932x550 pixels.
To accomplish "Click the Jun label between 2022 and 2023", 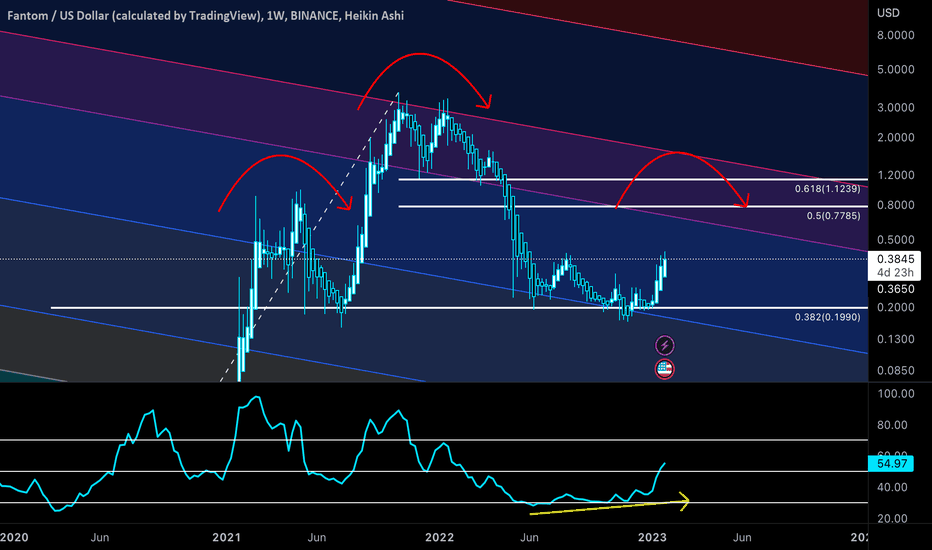I will 529,538.
